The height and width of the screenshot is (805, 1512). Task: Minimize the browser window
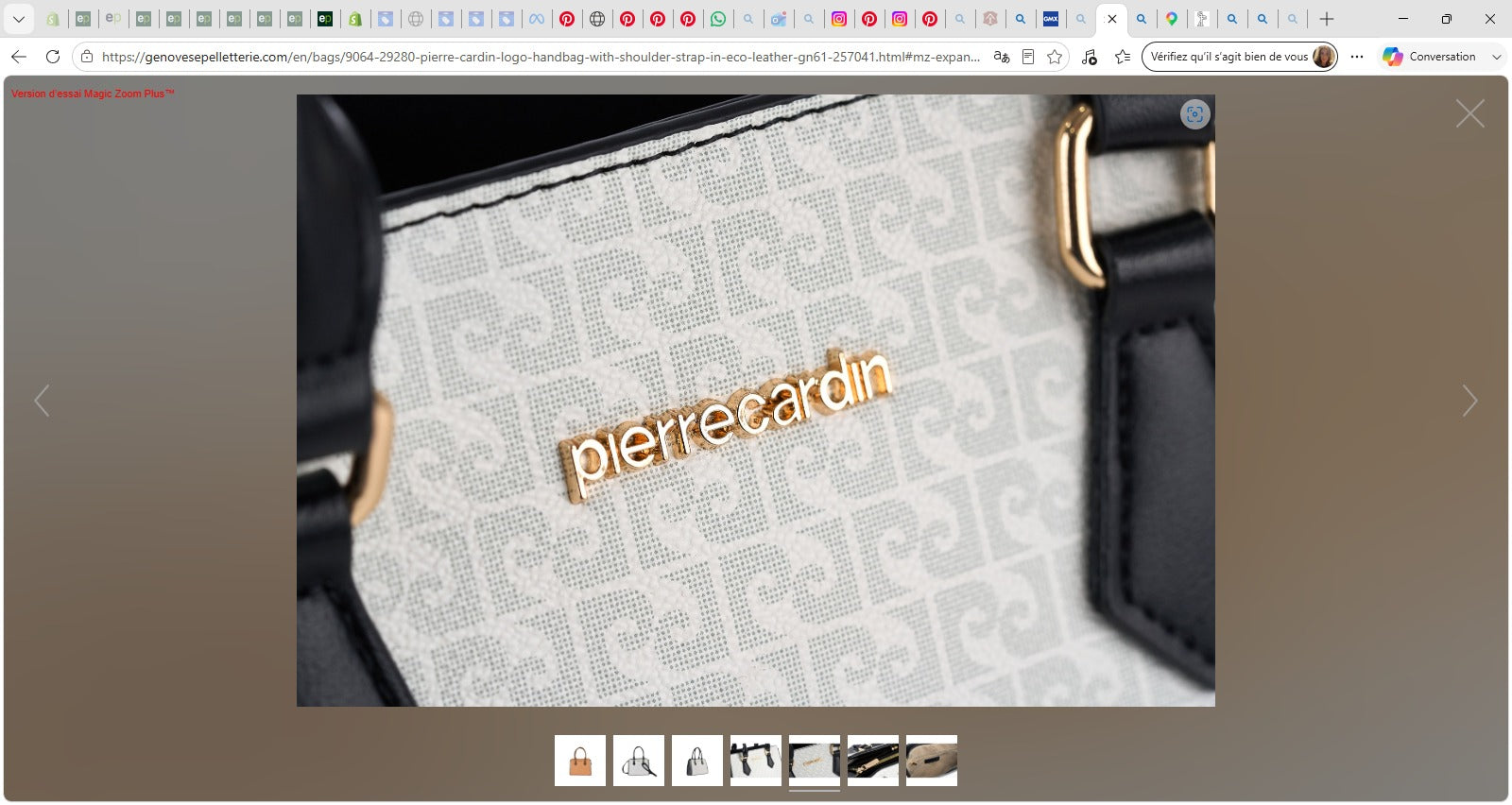pyautogui.click(x=1402, y=19)
